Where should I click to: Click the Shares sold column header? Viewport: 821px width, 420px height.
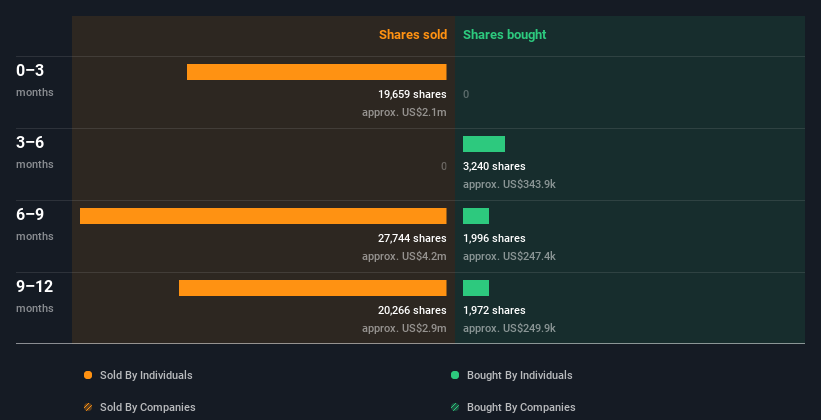[413, 35]
